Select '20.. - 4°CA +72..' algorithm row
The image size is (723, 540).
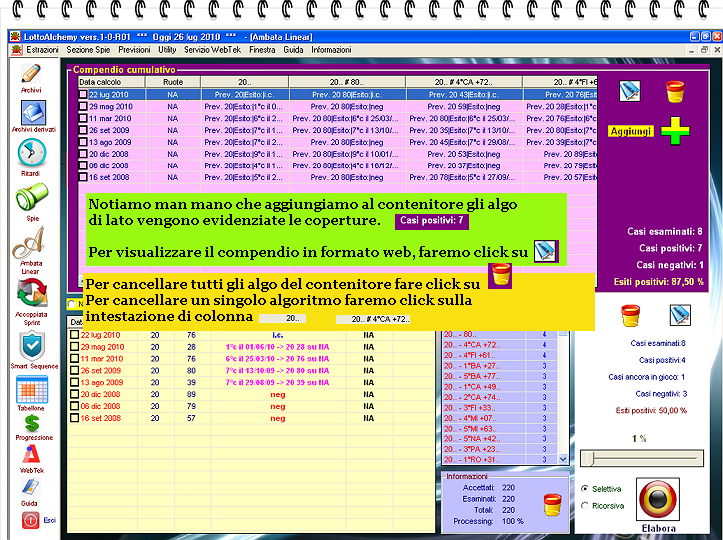pyautogui.click(x=500, y=345)
